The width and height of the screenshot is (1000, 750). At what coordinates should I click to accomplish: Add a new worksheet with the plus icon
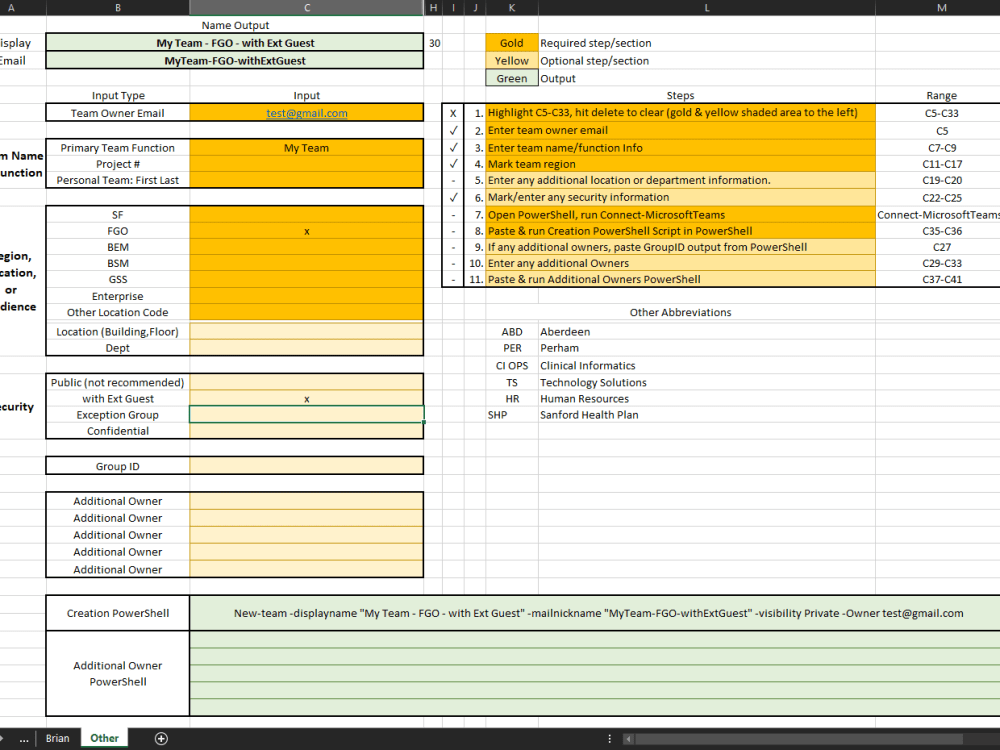(x=160, y=738)
